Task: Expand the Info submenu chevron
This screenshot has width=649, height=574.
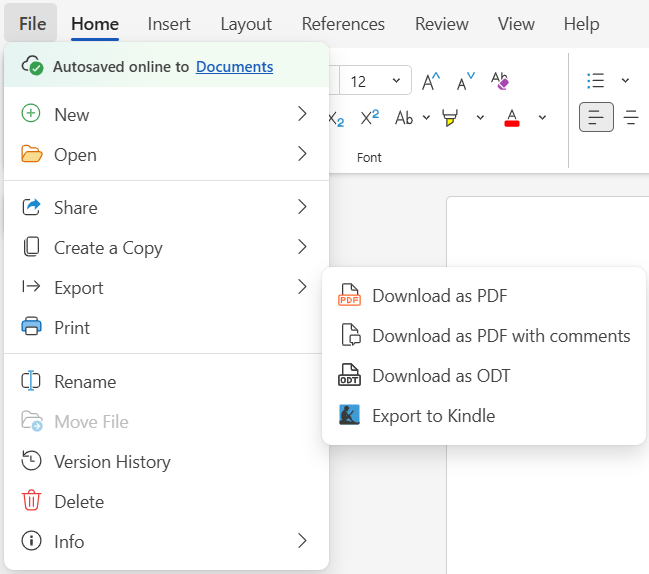Action: (303, 540)
